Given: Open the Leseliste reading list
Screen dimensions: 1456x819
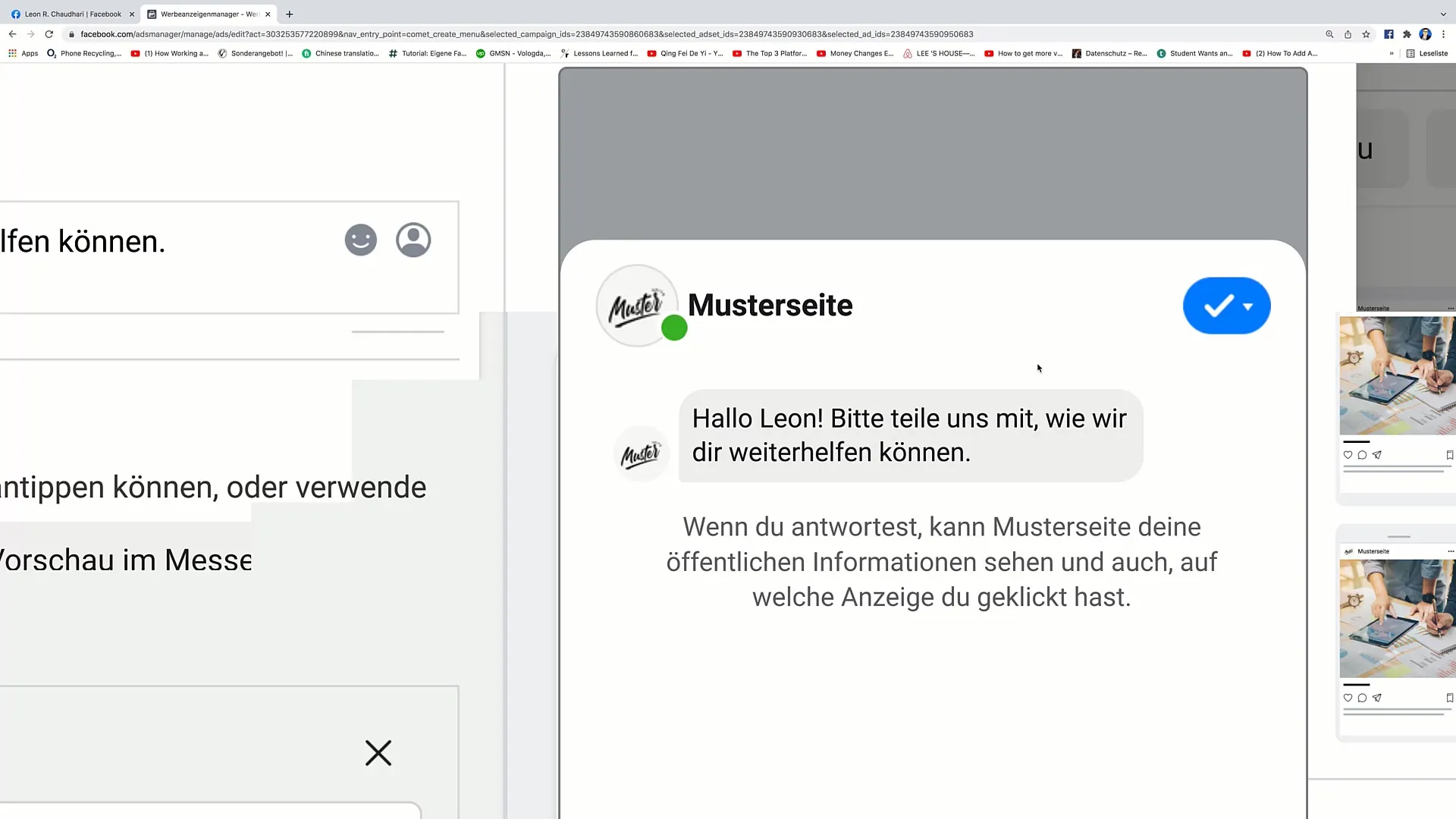Looking at the screenshot, I should [1427, 54].
